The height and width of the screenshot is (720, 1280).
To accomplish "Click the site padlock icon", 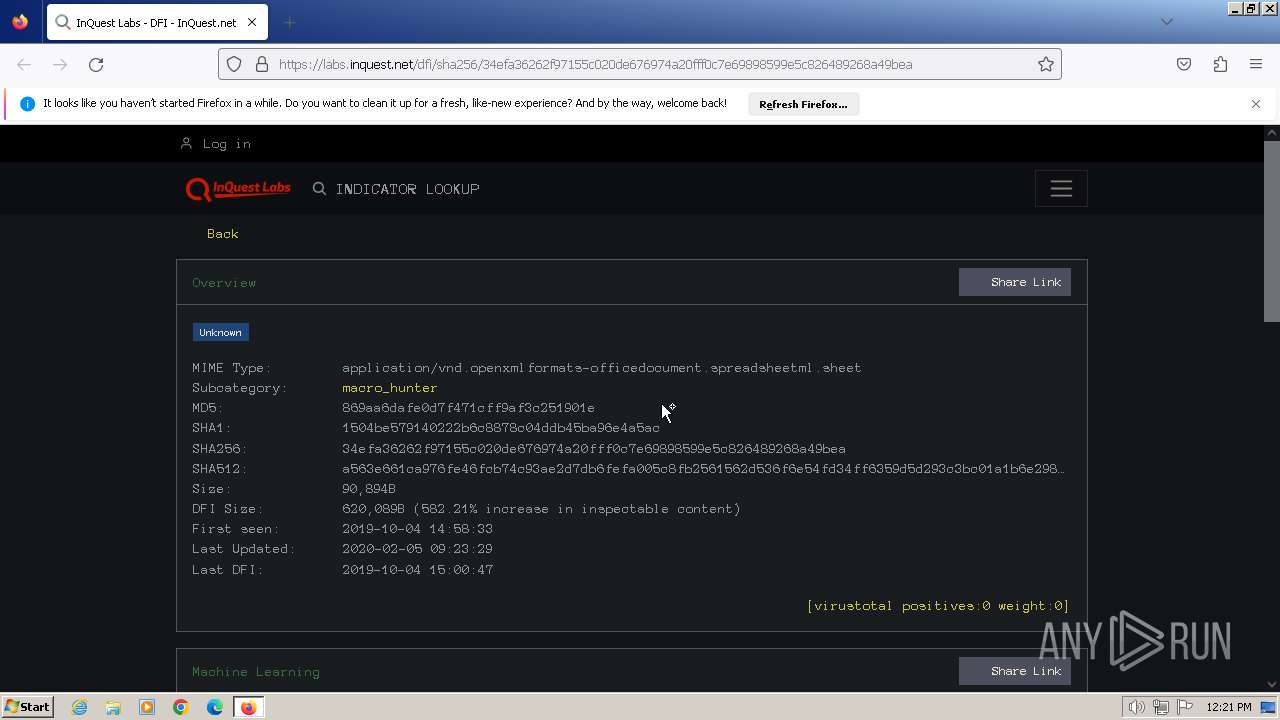I will [x=262, y=64].
